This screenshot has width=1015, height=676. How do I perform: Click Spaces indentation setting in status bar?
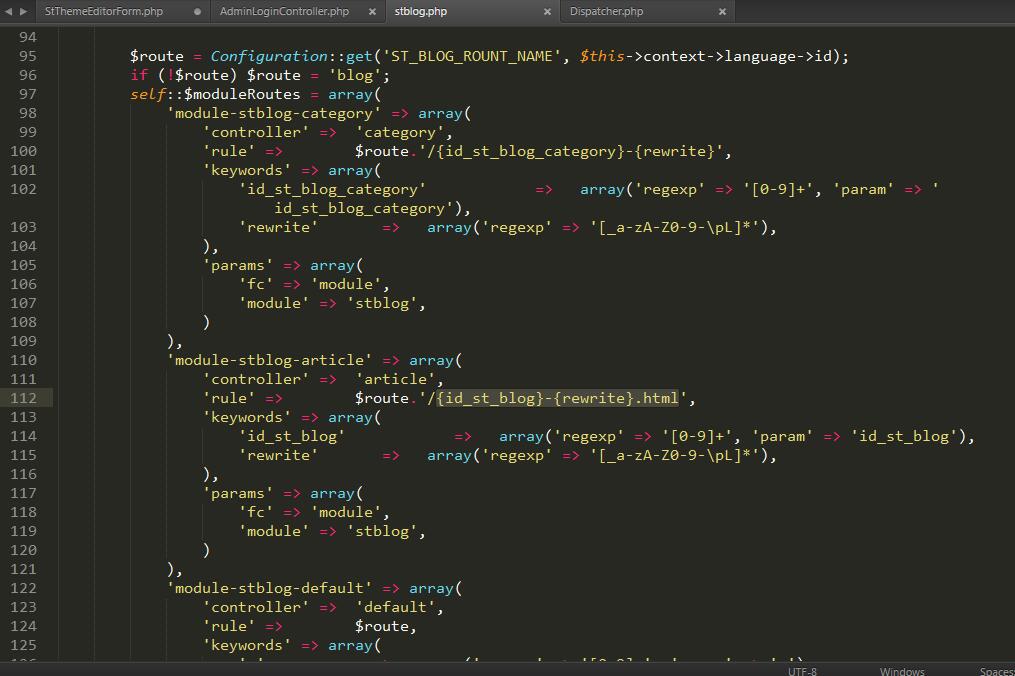[x=997, y=671]
